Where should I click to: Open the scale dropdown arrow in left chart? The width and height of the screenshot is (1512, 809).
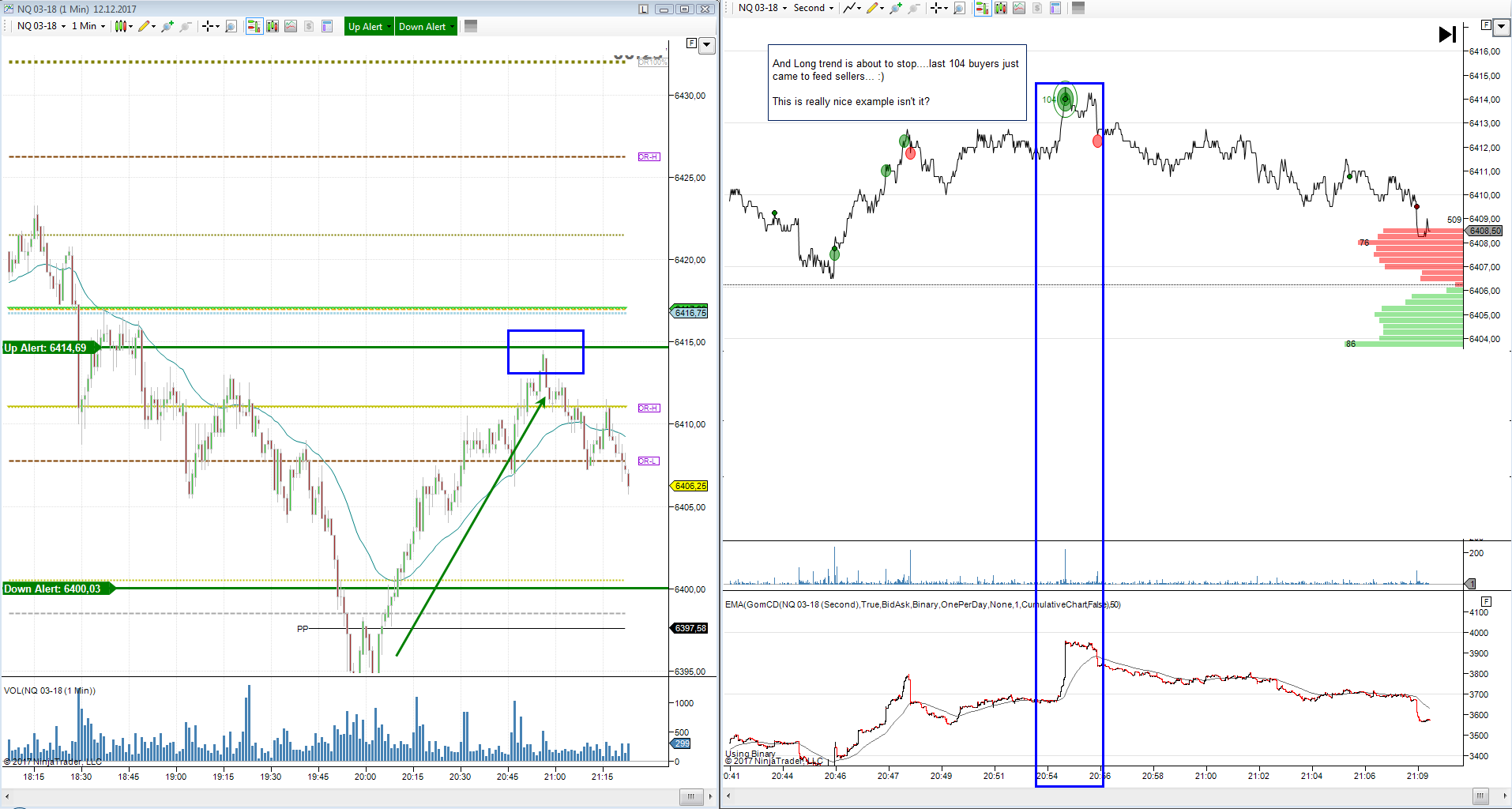click(x=707, y=46)
